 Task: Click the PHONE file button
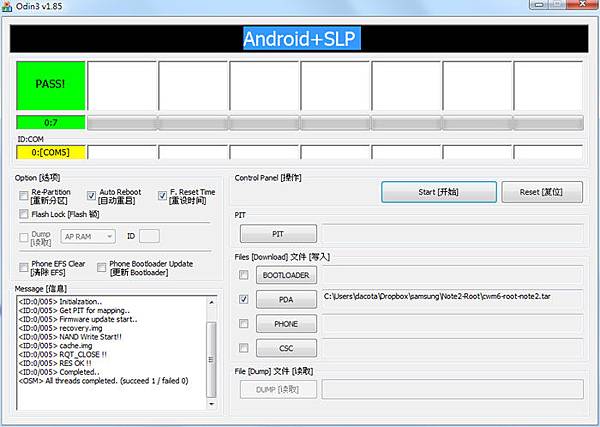[x=286, y=324]
